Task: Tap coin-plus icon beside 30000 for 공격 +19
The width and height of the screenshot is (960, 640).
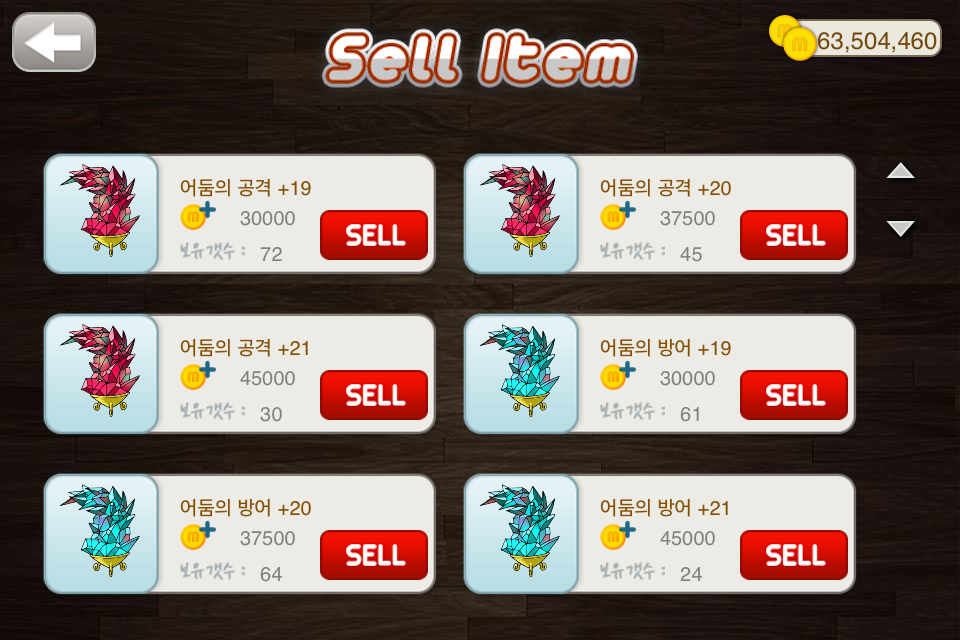Action: coord(198,215)
